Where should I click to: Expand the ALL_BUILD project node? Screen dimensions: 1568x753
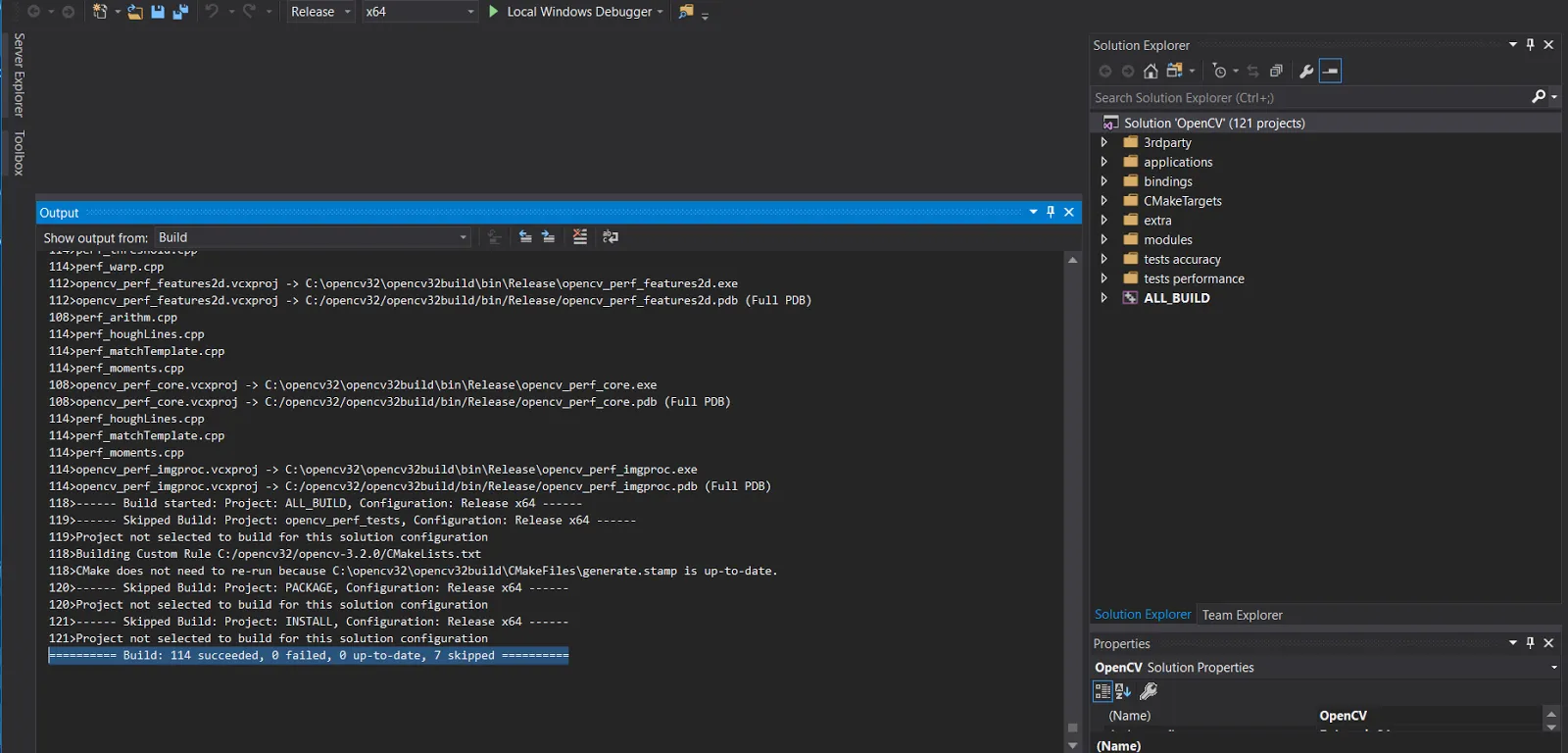click(x=1104, y=298)
